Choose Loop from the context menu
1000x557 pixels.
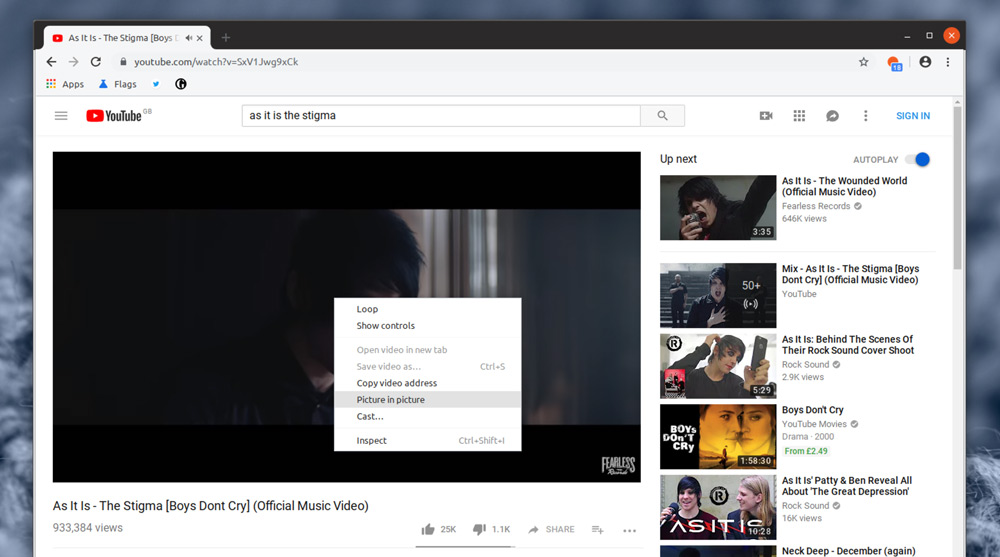368,309
